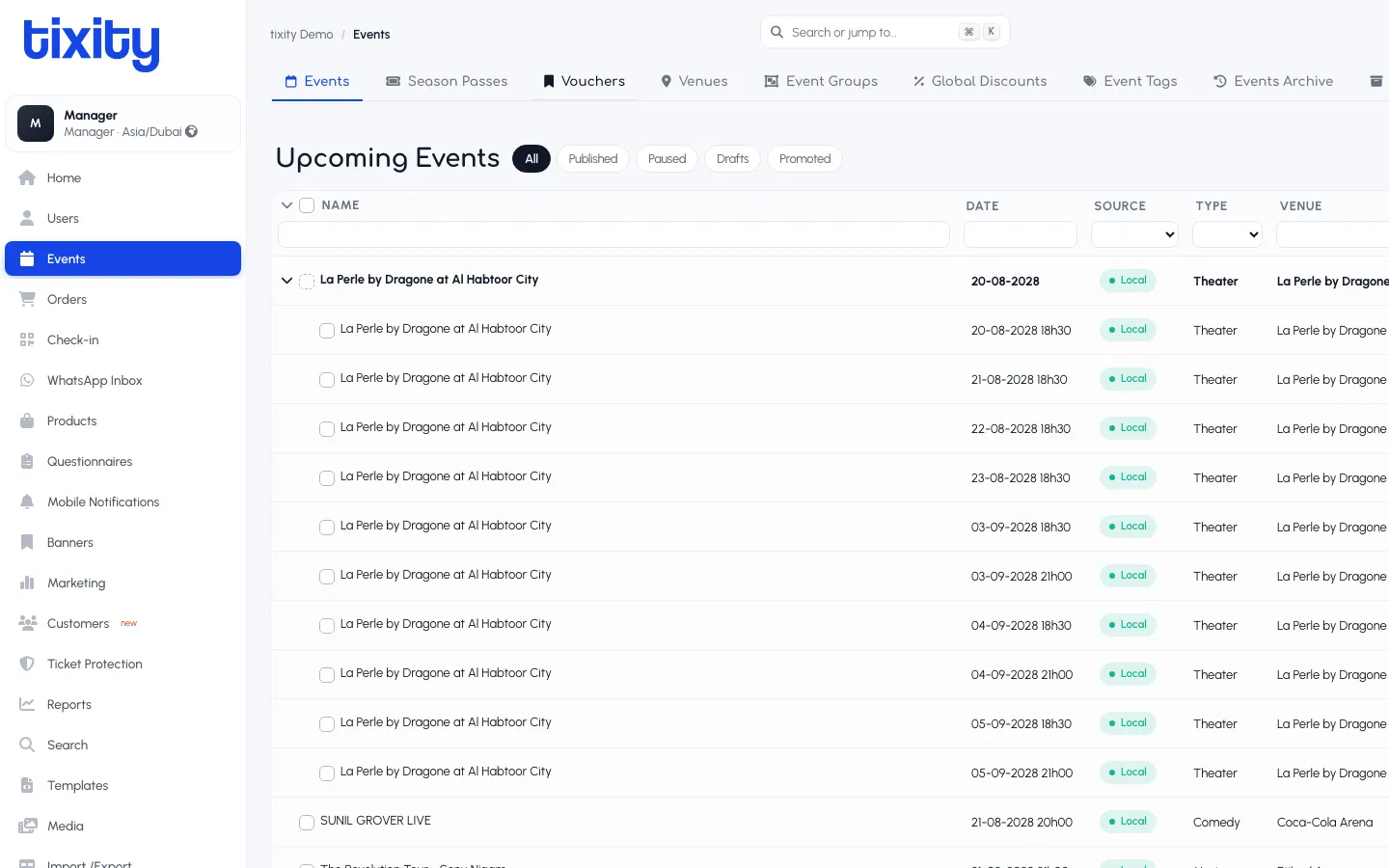Screen dimensions: 1389x868
Task: Check the La Perle group row checkbox
Action: [x=307, y=281]
